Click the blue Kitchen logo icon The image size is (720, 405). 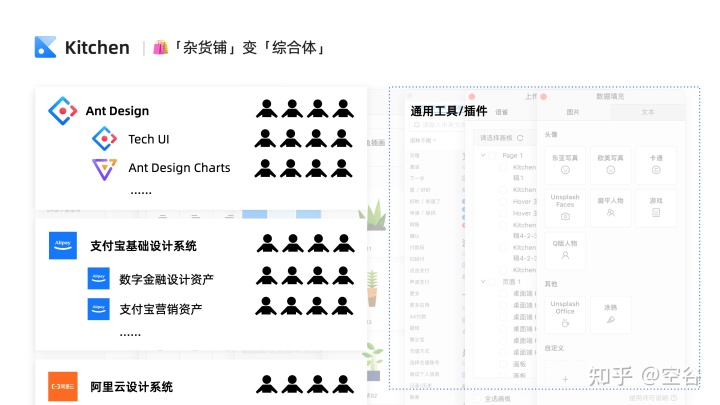click(45, 47)
